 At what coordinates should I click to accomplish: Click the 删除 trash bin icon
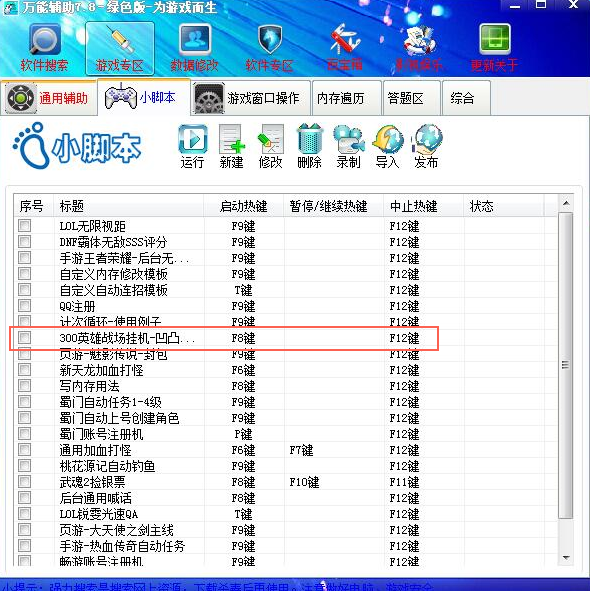tap(310, 139)
